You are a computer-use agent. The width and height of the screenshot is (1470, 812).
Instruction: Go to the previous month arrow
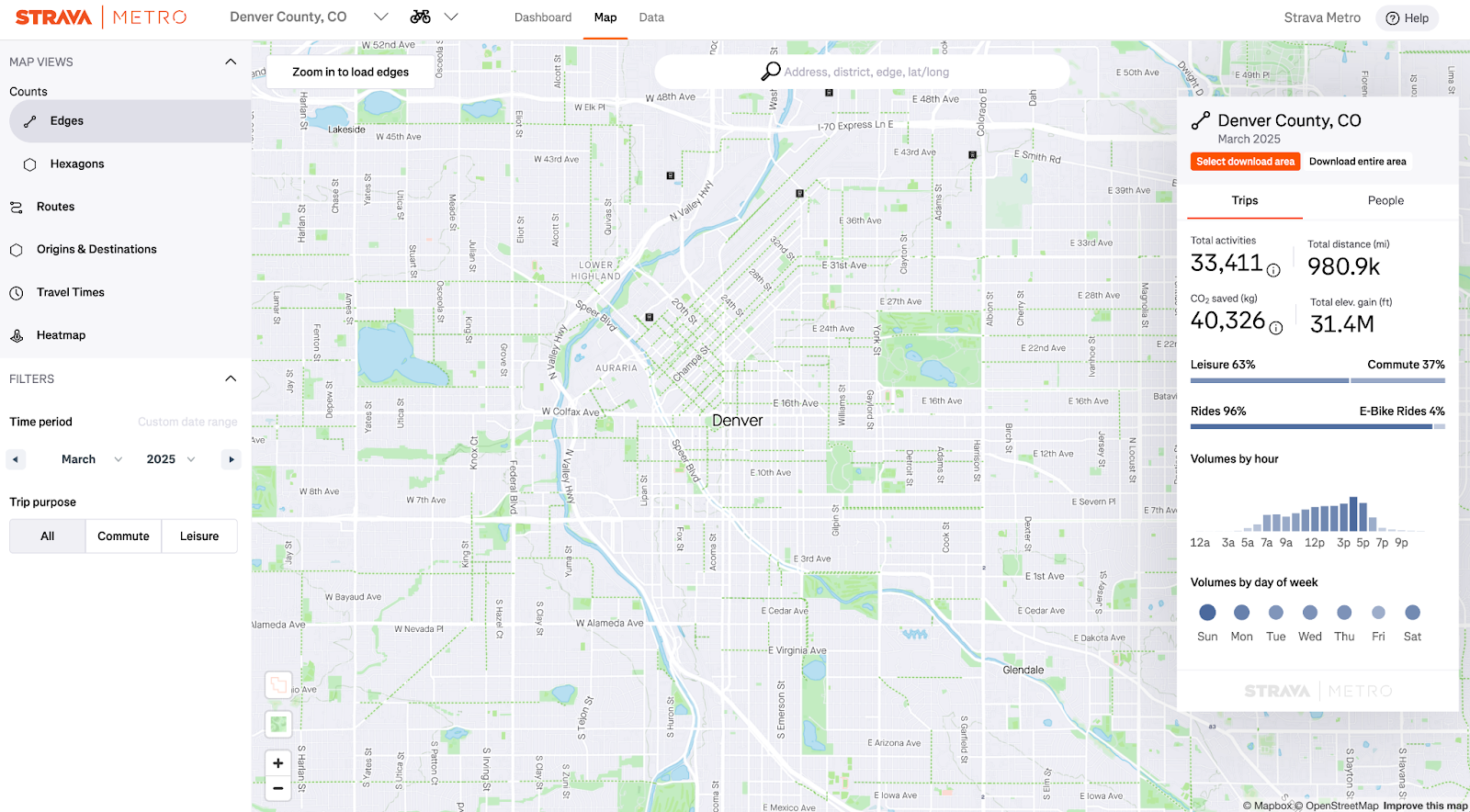point(16,459)
